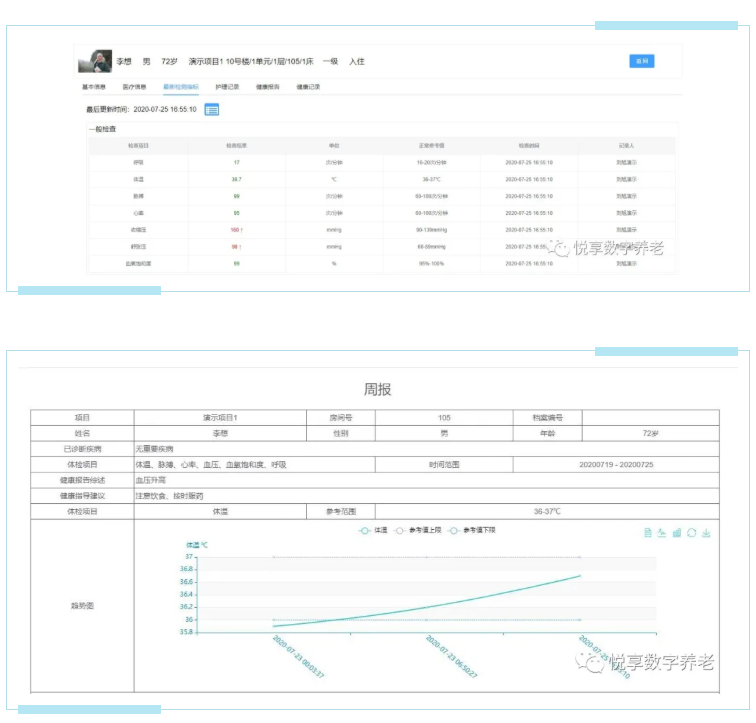
Task: Download chart as image icon
Action: [x=706, y=533]
